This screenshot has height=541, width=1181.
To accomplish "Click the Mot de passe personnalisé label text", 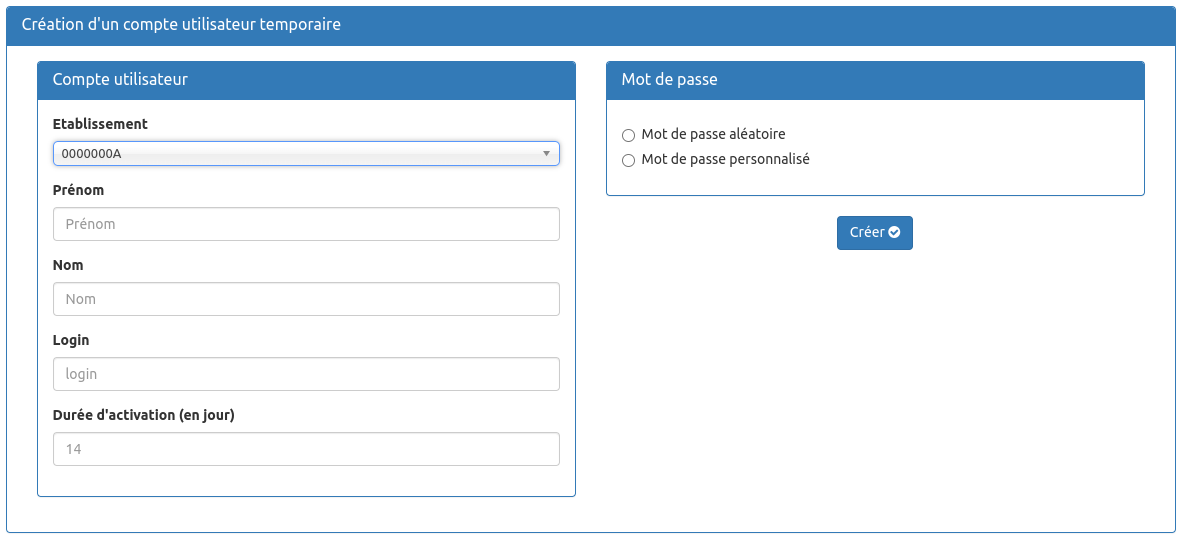I will click(x=725, y=160).
